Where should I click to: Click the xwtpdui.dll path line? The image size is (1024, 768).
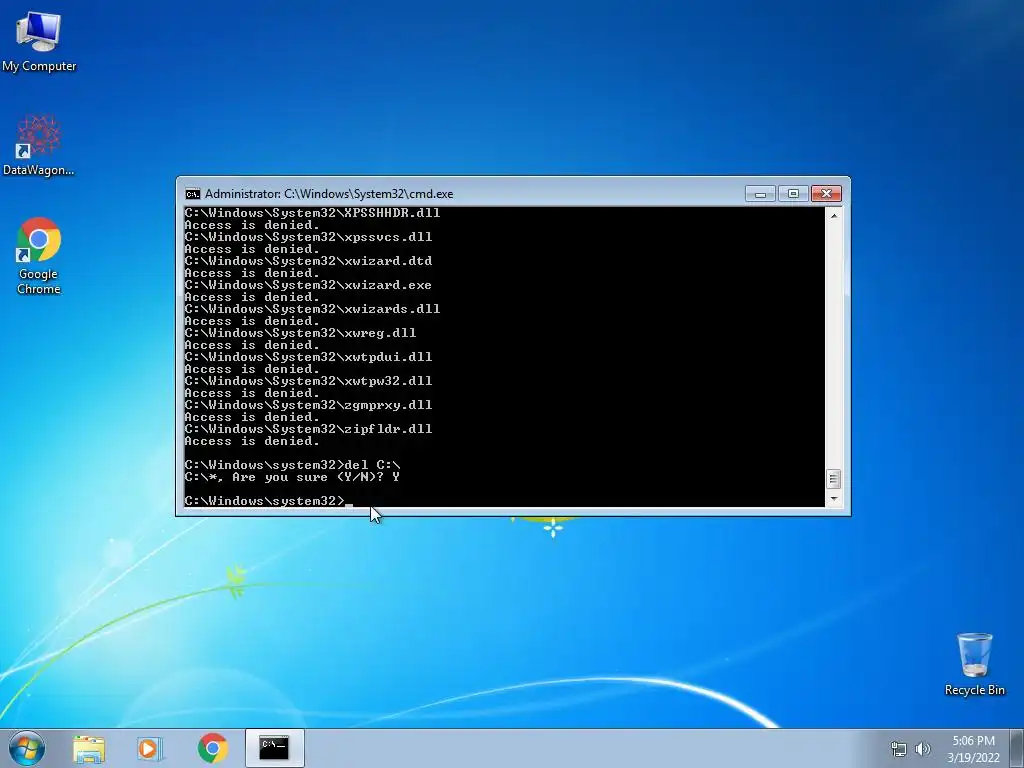click(x=308, y=357)
